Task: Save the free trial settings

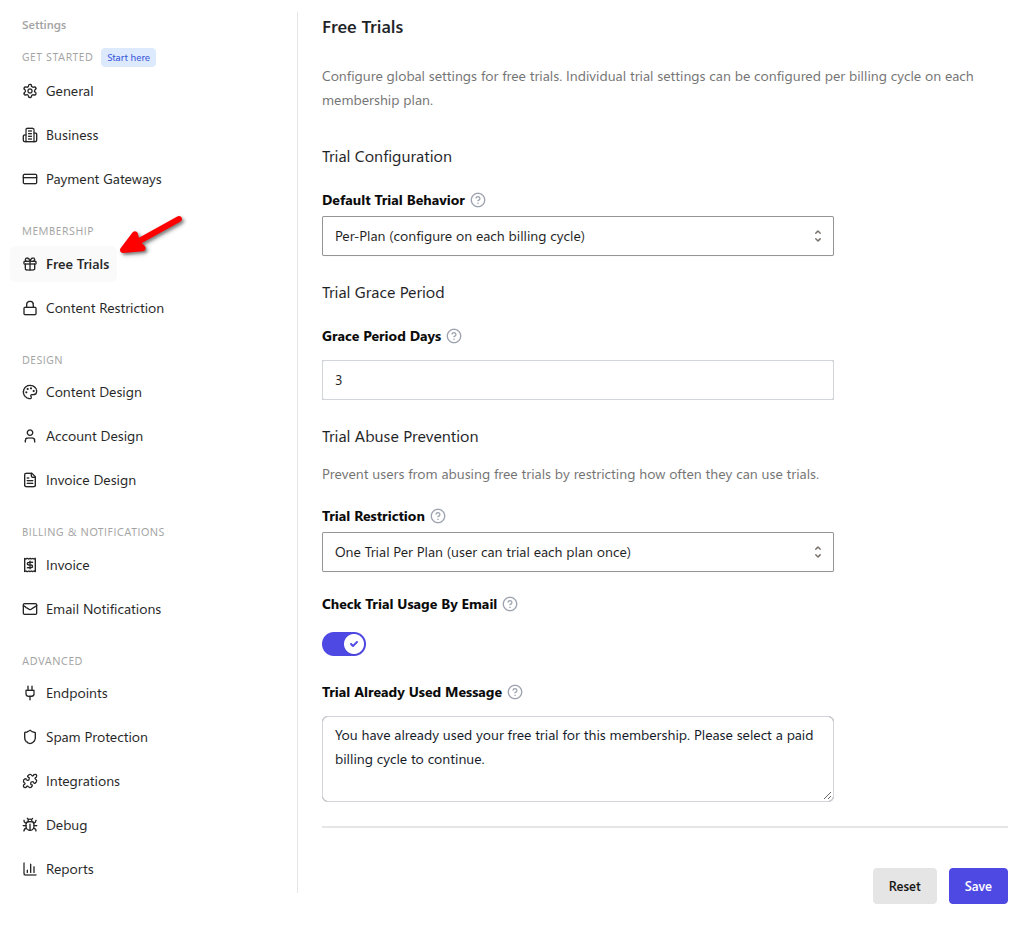Action: pos(978,886)
